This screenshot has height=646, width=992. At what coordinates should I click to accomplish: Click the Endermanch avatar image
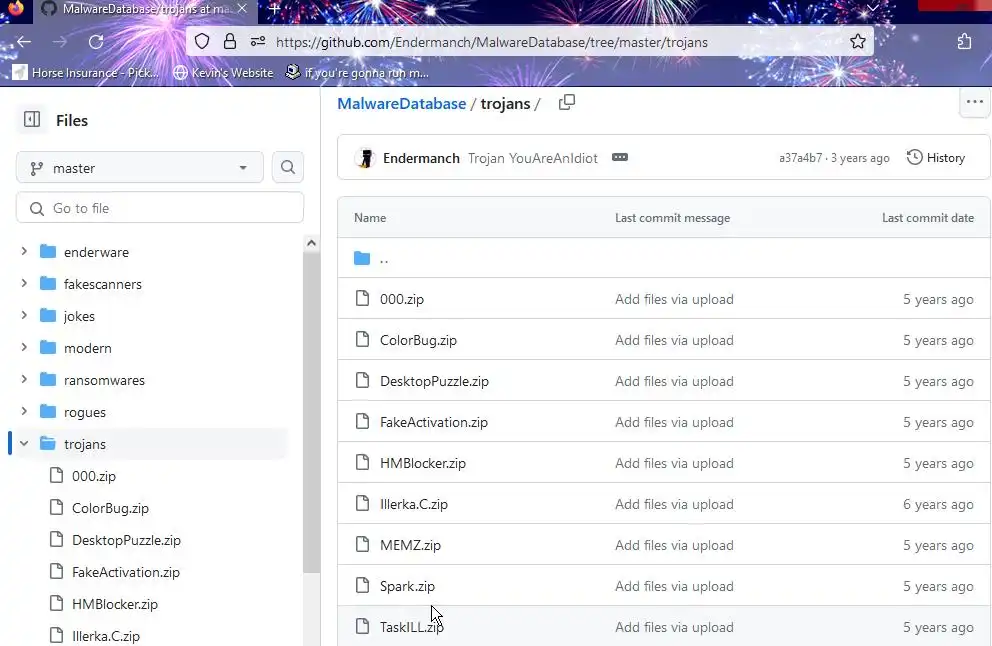point(365,158)
